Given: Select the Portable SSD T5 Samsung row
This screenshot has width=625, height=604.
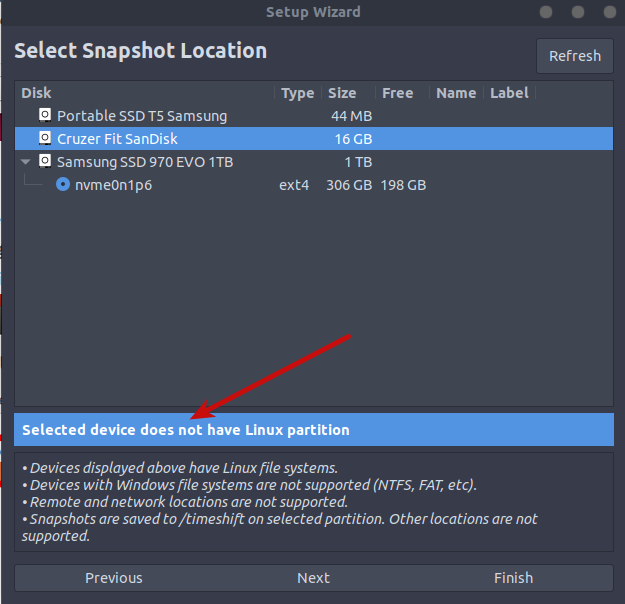Looking at the screenshot, I should click(x=142, y=116).
